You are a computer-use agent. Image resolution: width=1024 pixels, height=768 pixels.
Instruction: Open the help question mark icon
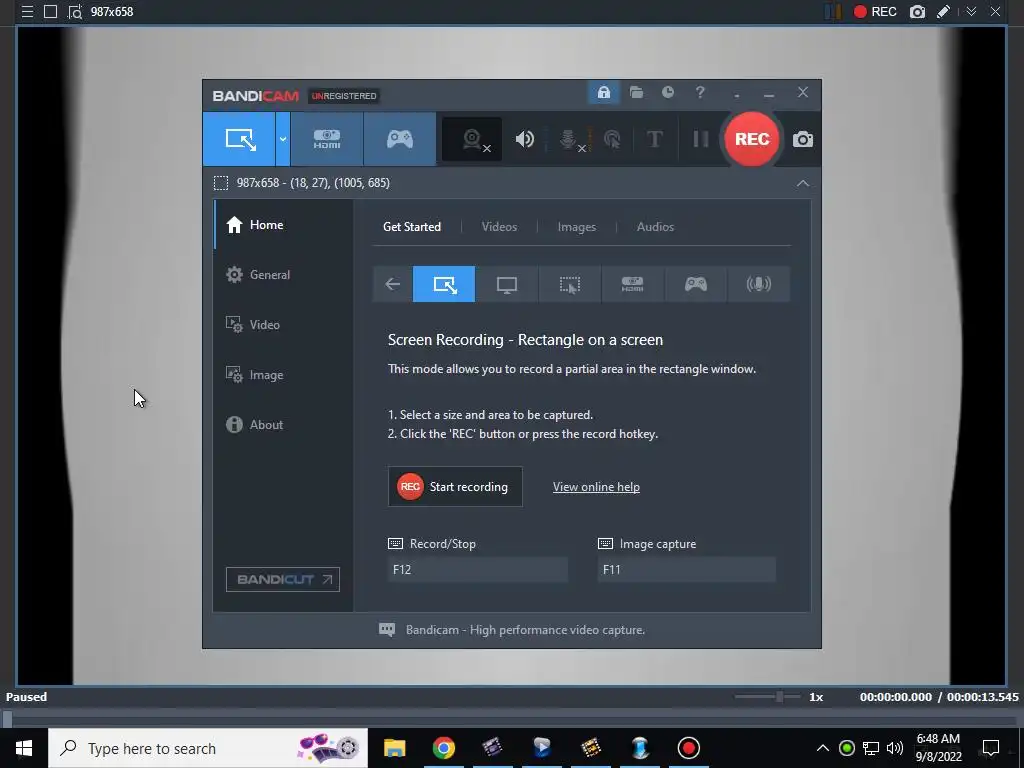pos(700,93)
